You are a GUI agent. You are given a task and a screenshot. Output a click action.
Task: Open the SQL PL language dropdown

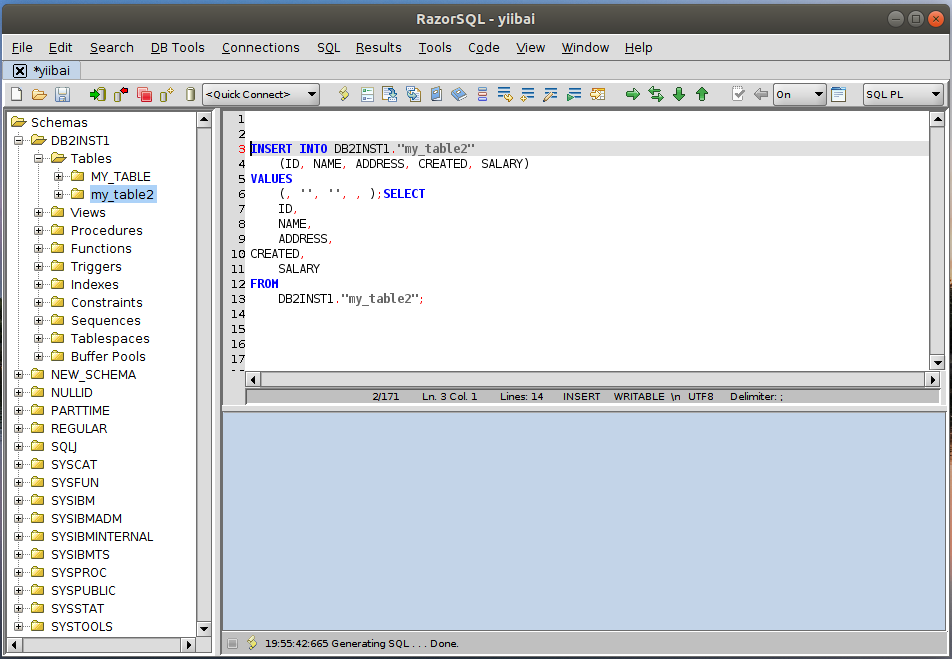pyautogui.click(x=936, y=94)
